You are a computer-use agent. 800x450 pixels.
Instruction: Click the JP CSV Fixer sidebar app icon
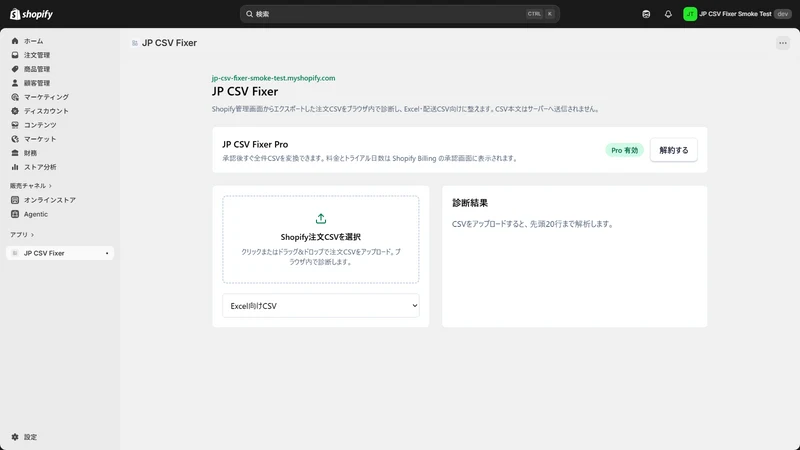[15, 253]
